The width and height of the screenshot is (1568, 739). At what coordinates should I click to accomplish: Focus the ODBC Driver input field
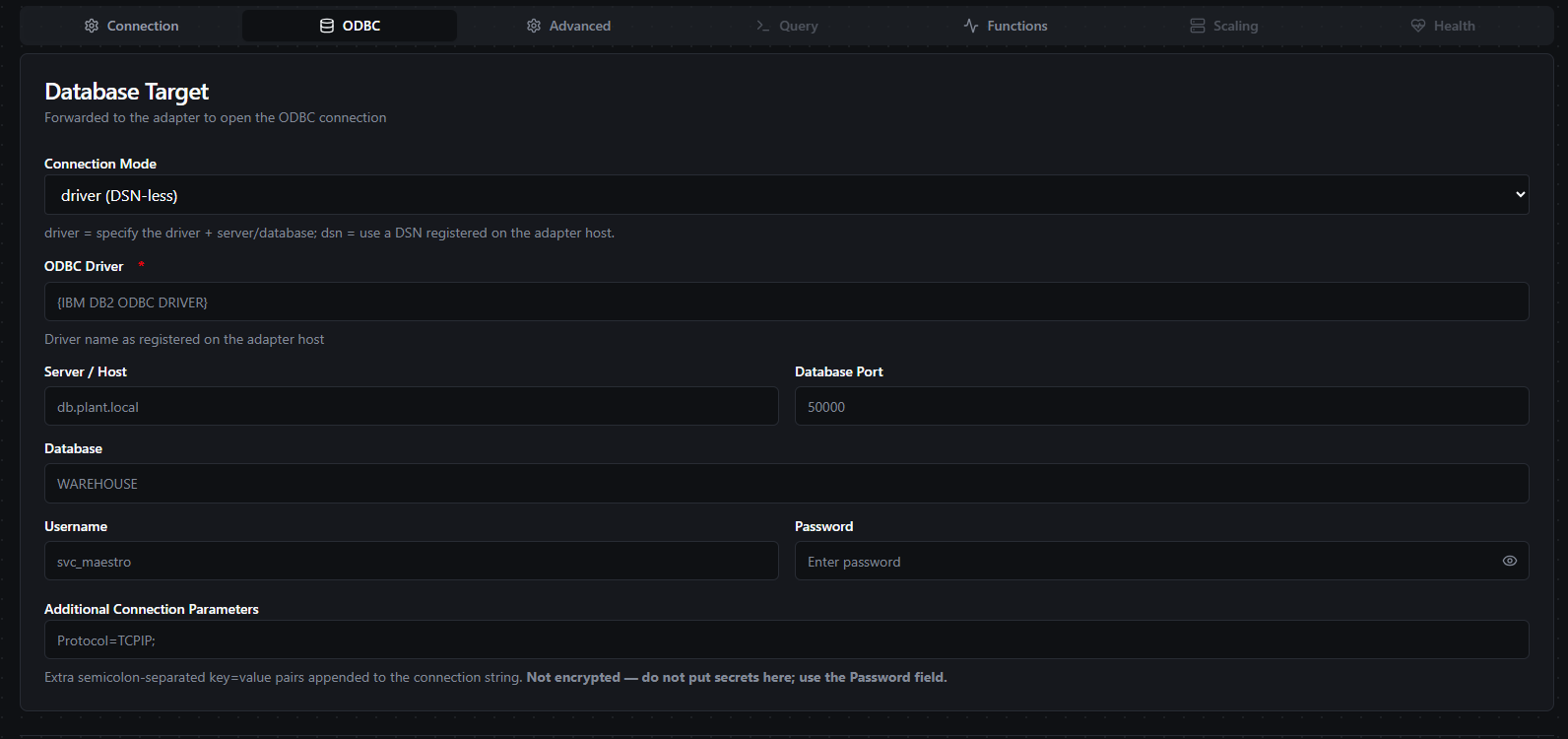pyautogui.click(x=786, y=302)
